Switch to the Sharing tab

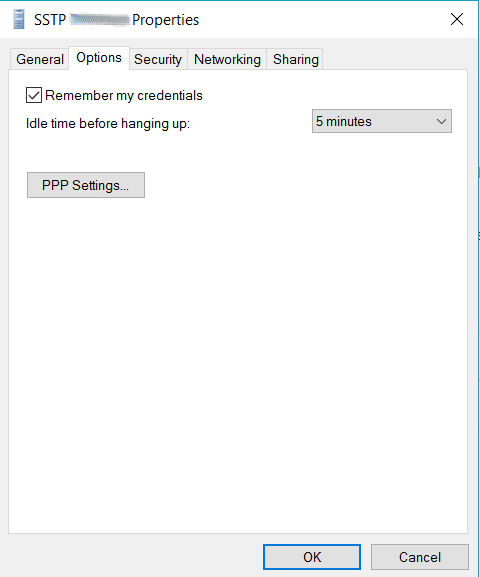[x=295, y=59]
